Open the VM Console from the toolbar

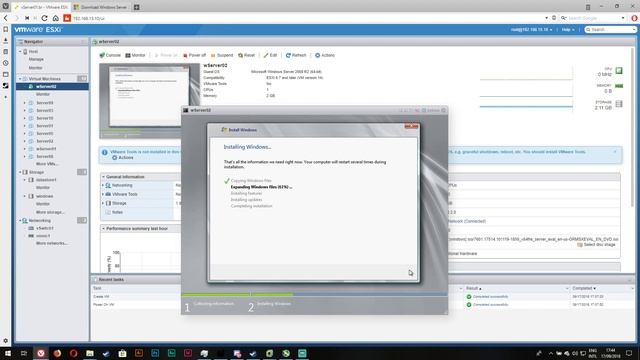[x=110, y=55]
